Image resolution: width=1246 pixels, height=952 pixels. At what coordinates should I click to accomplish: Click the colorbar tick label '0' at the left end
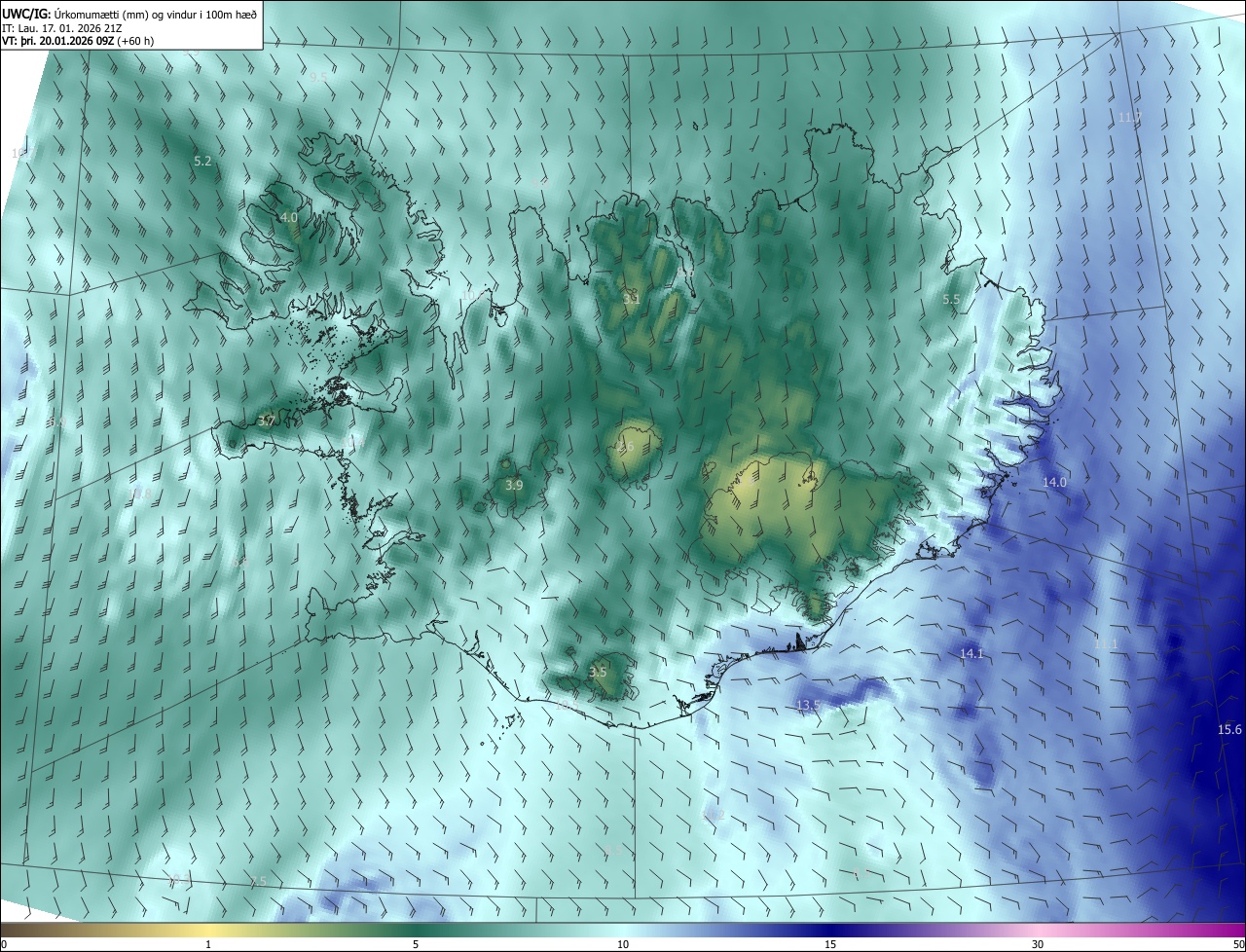pos(4,944)
